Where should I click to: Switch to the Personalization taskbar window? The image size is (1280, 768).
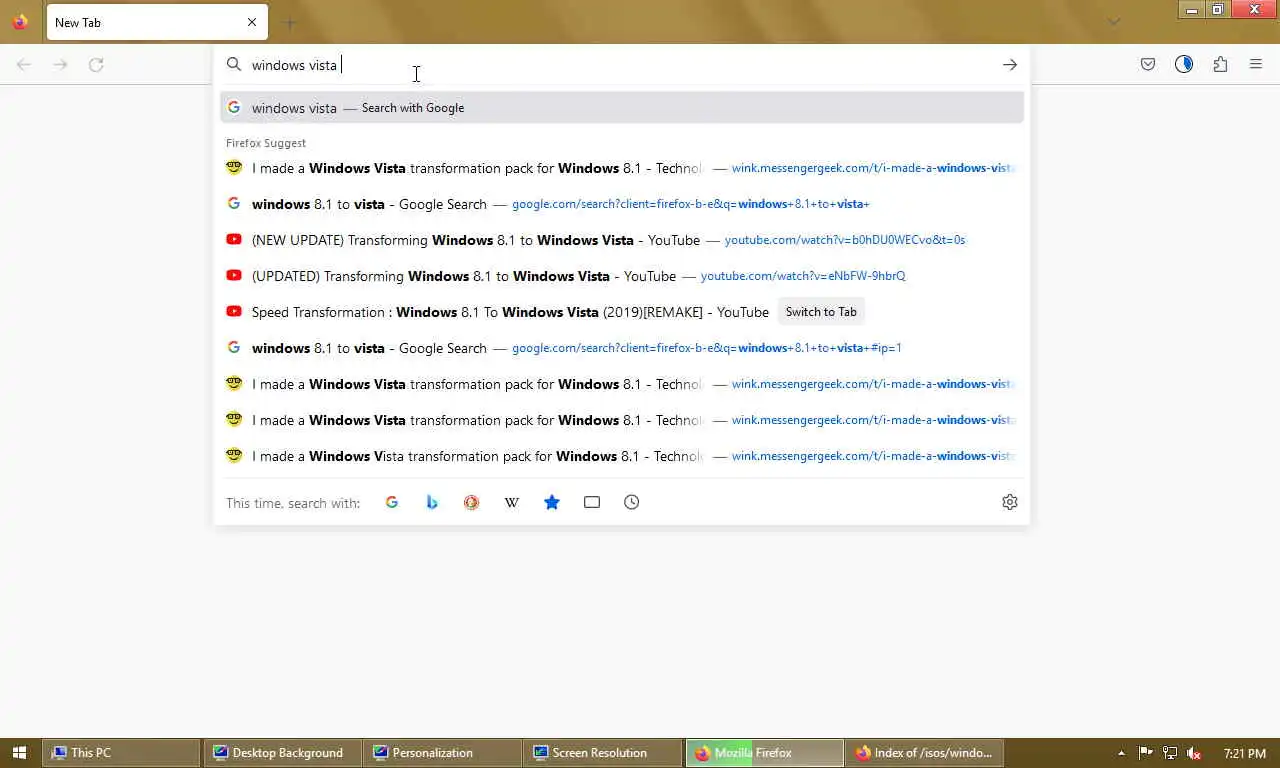coord(443,753)
